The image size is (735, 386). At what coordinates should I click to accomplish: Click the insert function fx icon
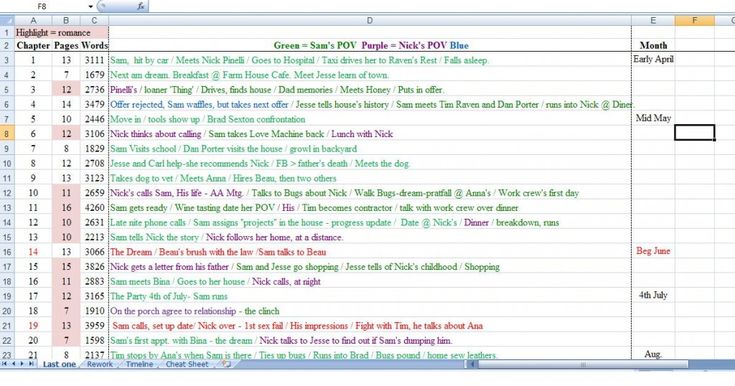point(141,6)
